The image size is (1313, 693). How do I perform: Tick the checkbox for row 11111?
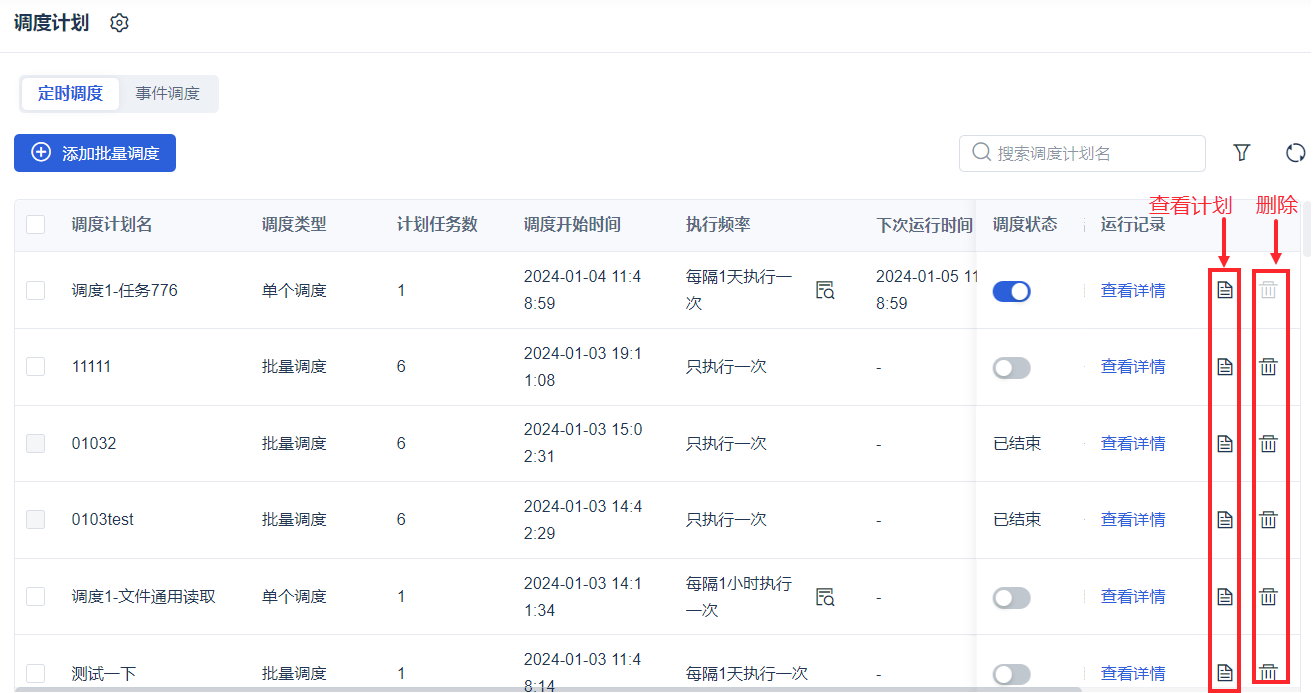tap(36, 367)
